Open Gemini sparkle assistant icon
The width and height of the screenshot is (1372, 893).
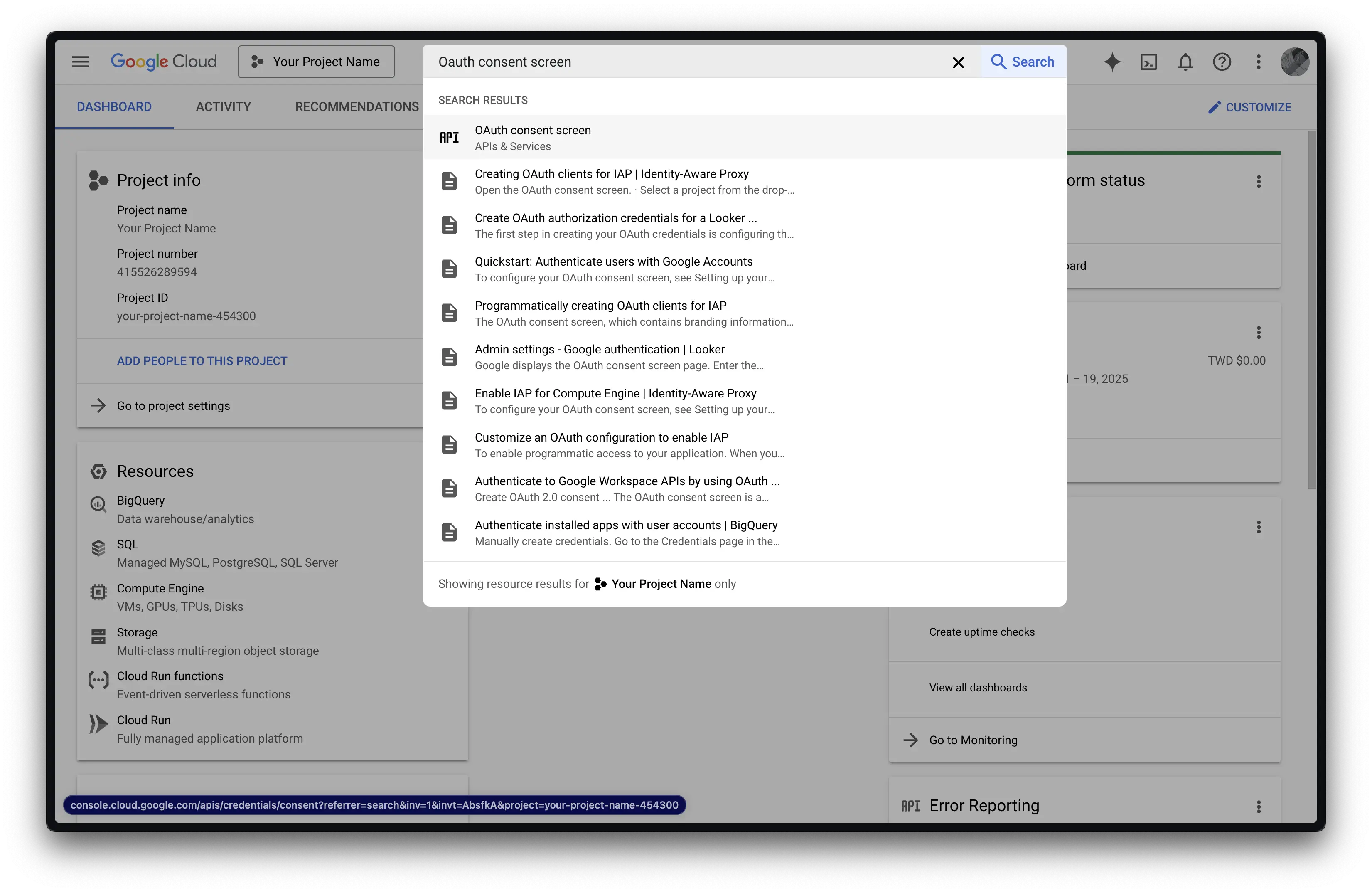(x=1112, y=62)
